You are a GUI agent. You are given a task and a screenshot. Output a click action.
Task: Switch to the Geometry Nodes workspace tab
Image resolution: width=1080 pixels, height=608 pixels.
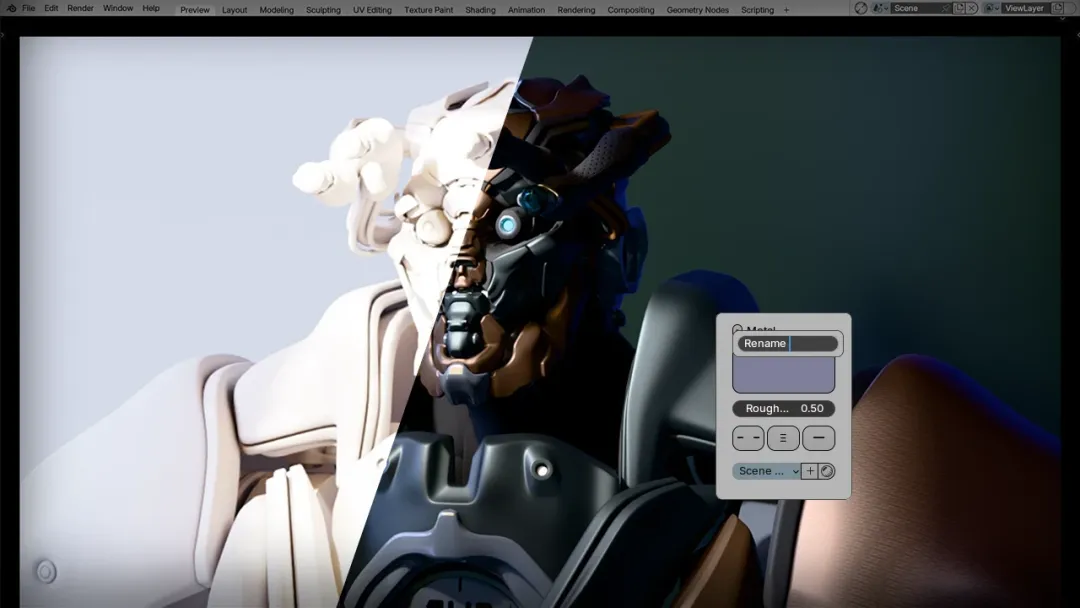(697, 10)
